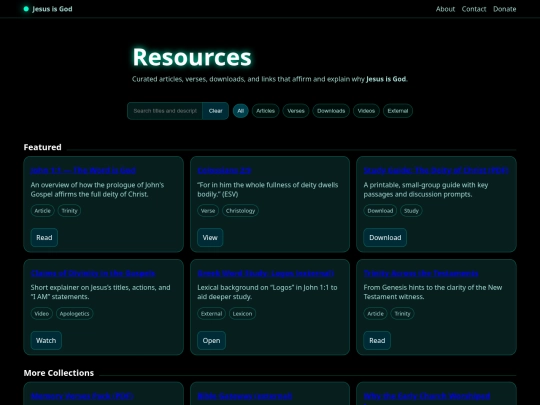Select the All filter chip

click(x=240, y=111)
